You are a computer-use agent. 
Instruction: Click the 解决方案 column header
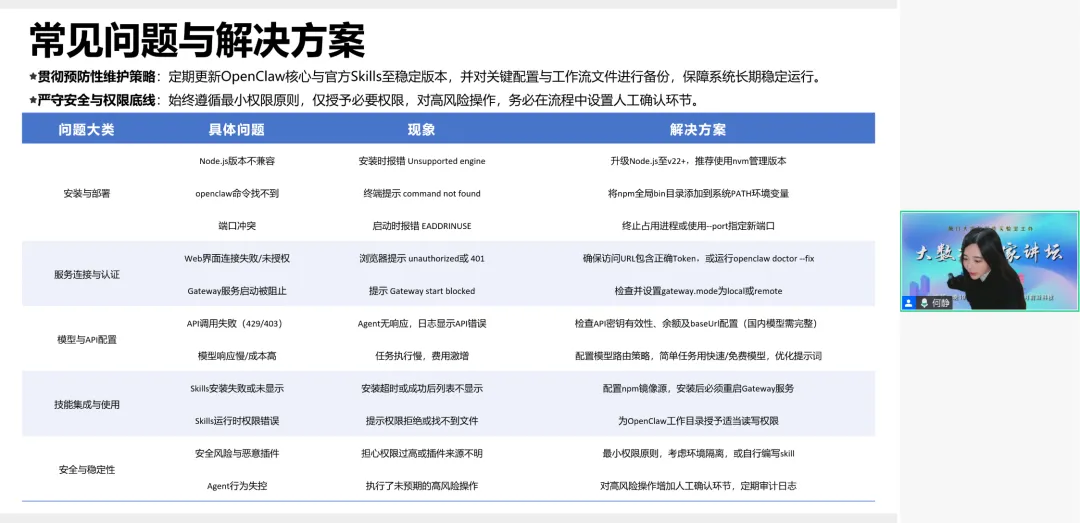point(698,130)
